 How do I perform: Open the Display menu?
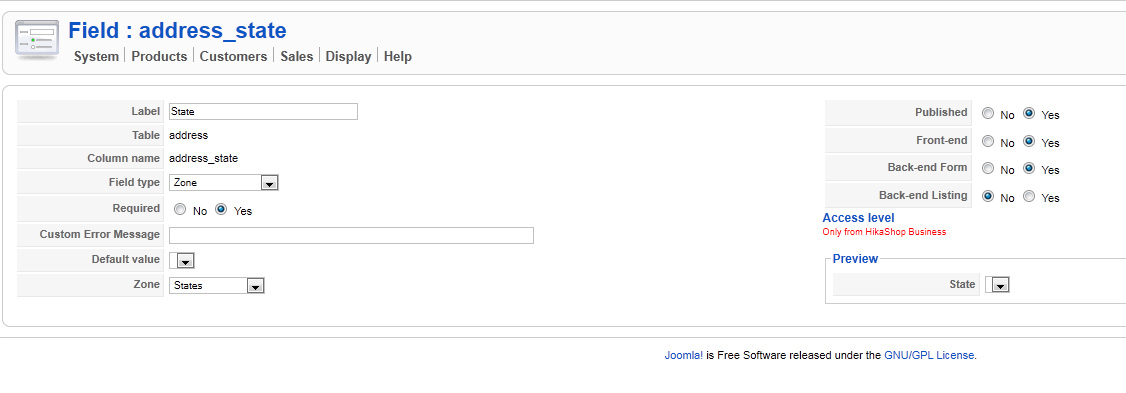tap(348, 56)
